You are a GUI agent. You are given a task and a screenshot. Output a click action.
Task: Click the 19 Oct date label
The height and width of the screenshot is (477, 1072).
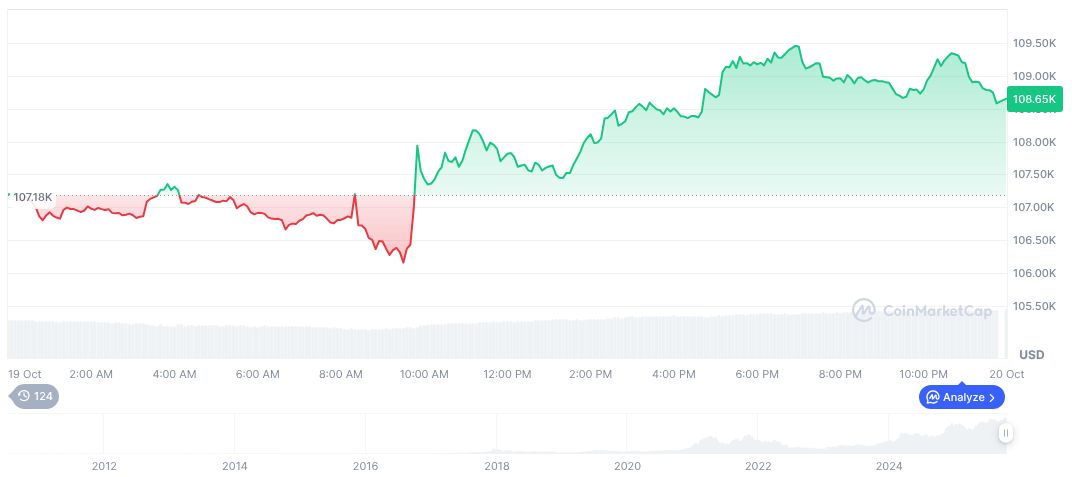tap(23, 374)
